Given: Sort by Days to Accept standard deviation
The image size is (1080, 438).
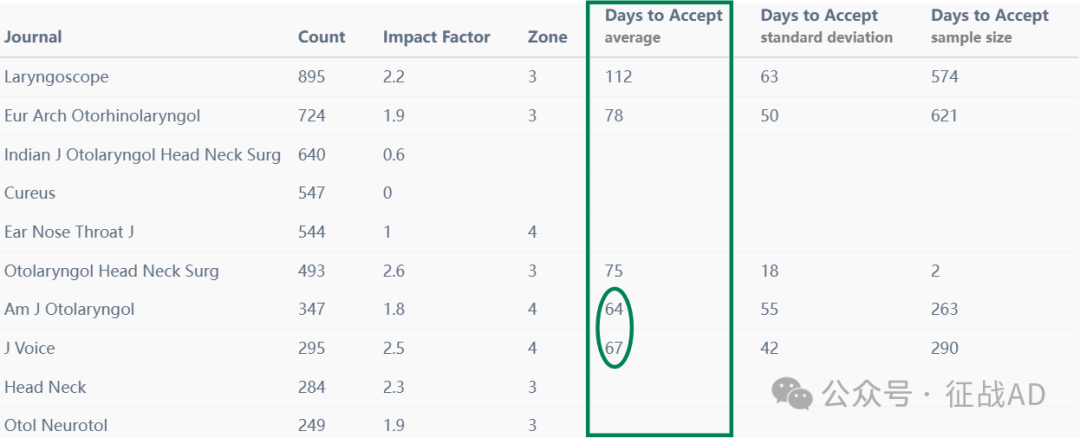Looking at the screenshot, I should 826,26.
